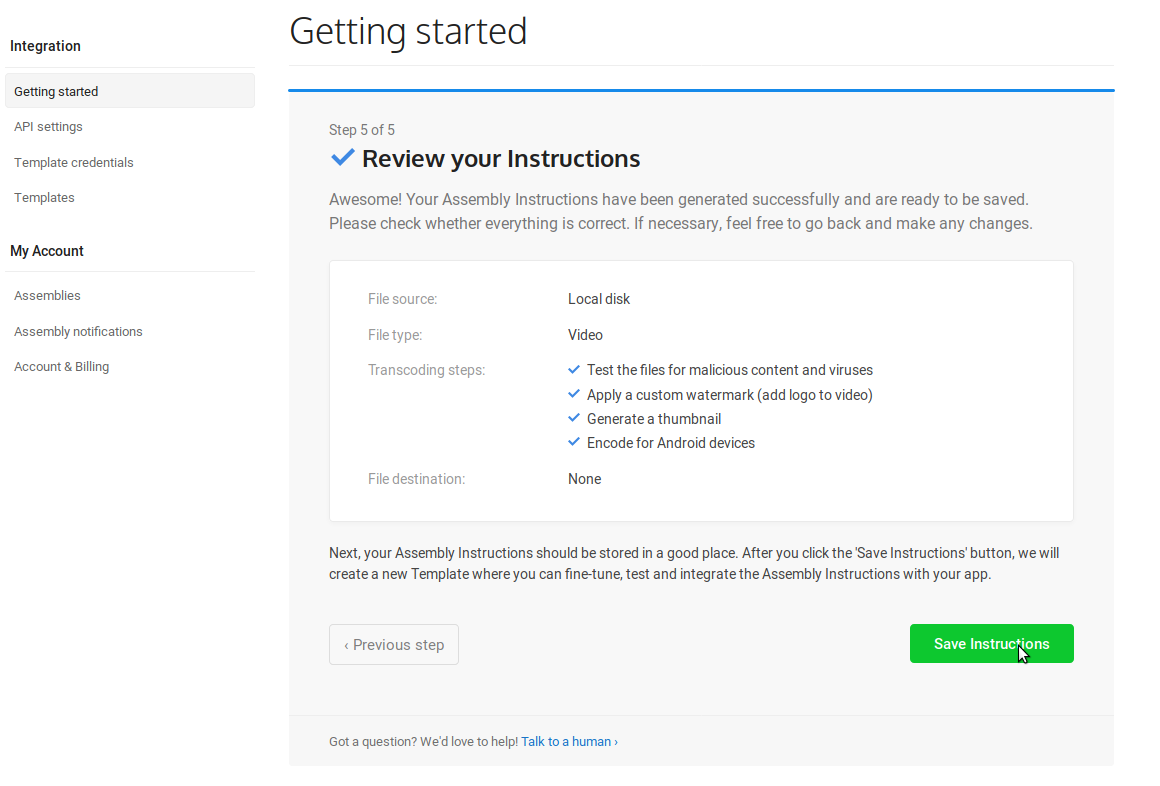Image resolution: width=1160 pixels, height=786 pixels.
Task: Go to API settings
Action: (48, 127)
